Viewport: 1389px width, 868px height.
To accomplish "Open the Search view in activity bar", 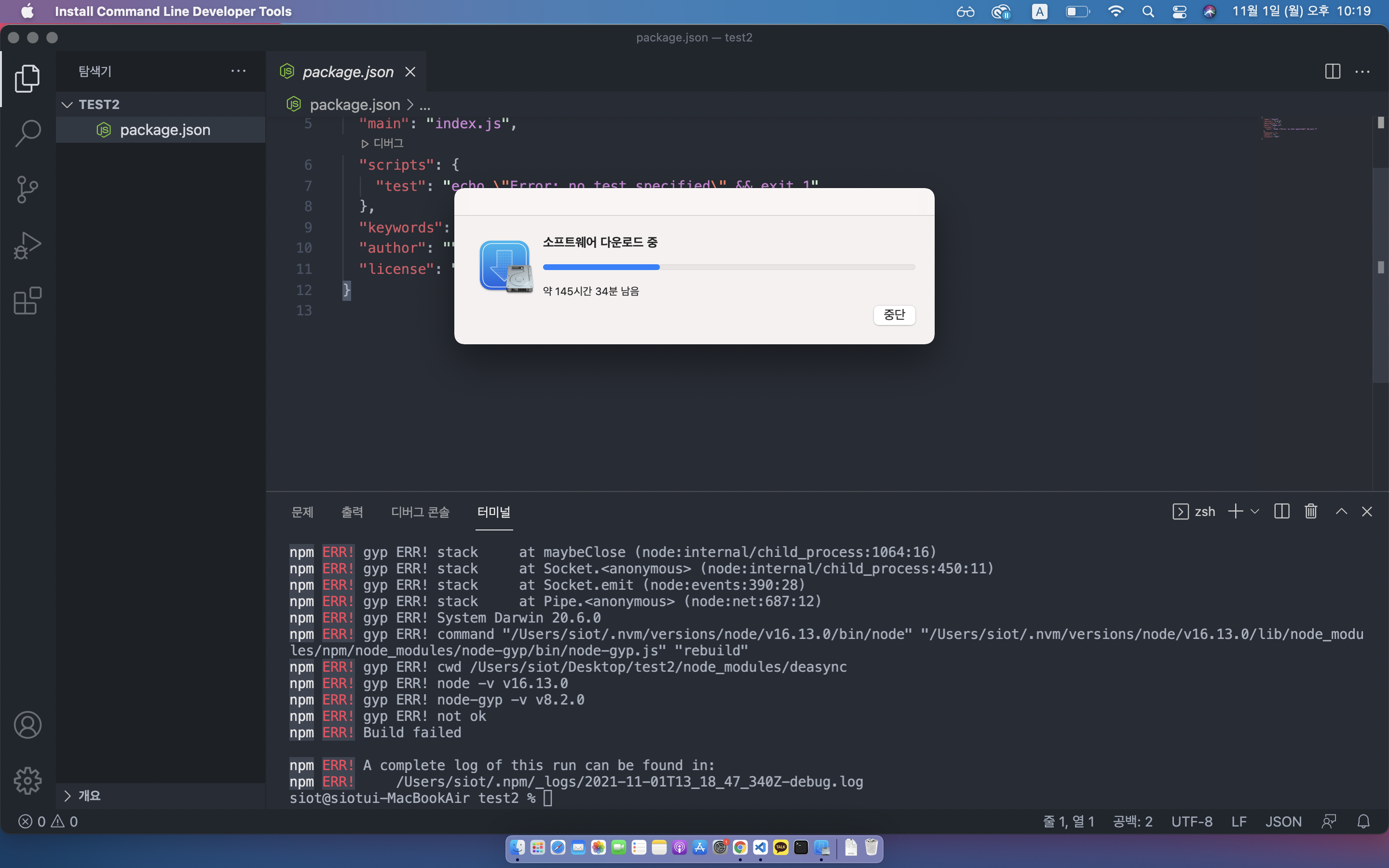I will pos(27,133).
